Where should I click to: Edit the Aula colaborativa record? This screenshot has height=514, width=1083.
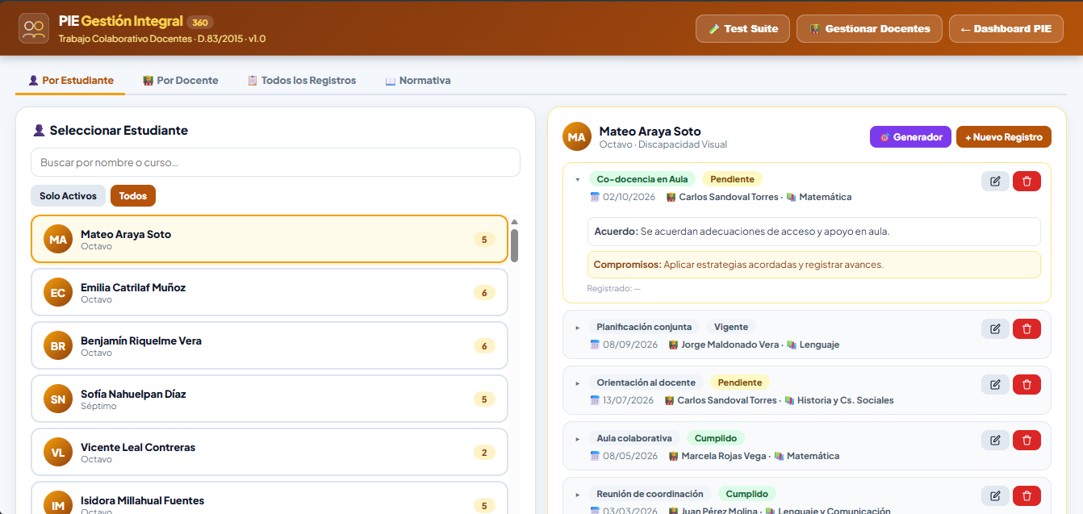point(995,440)
